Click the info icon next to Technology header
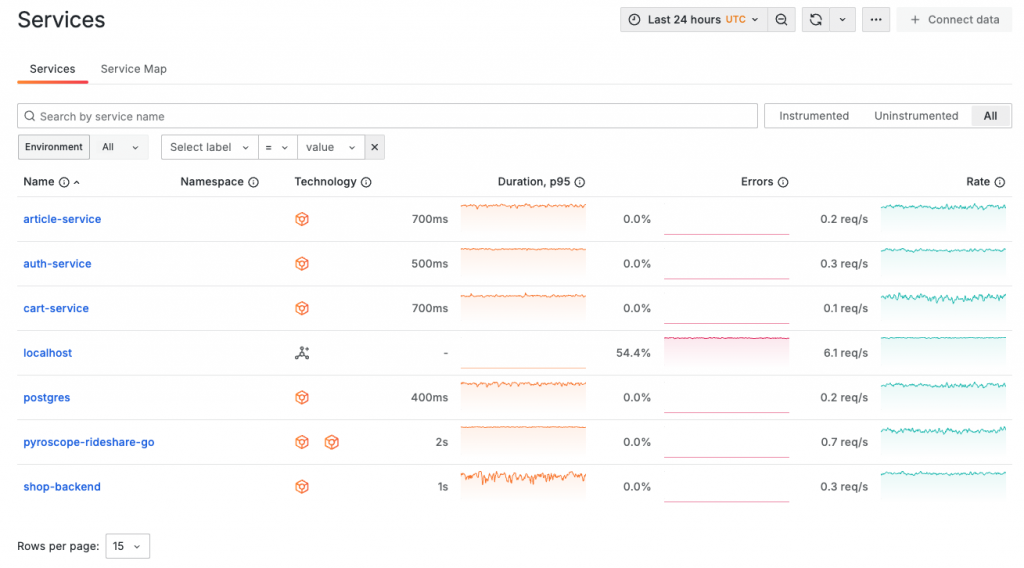 coord(366,182)
